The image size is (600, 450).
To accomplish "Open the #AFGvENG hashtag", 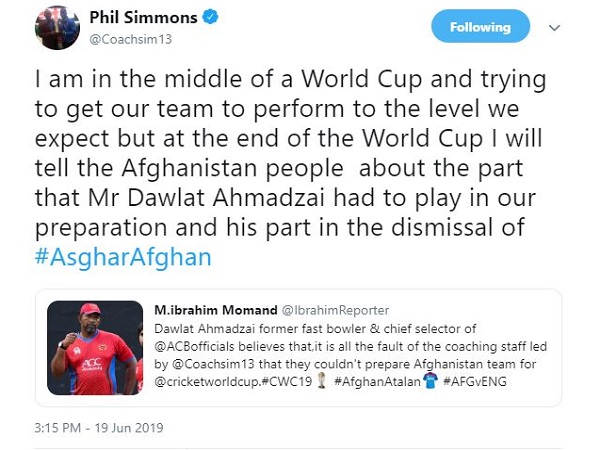I will point(508,382).
